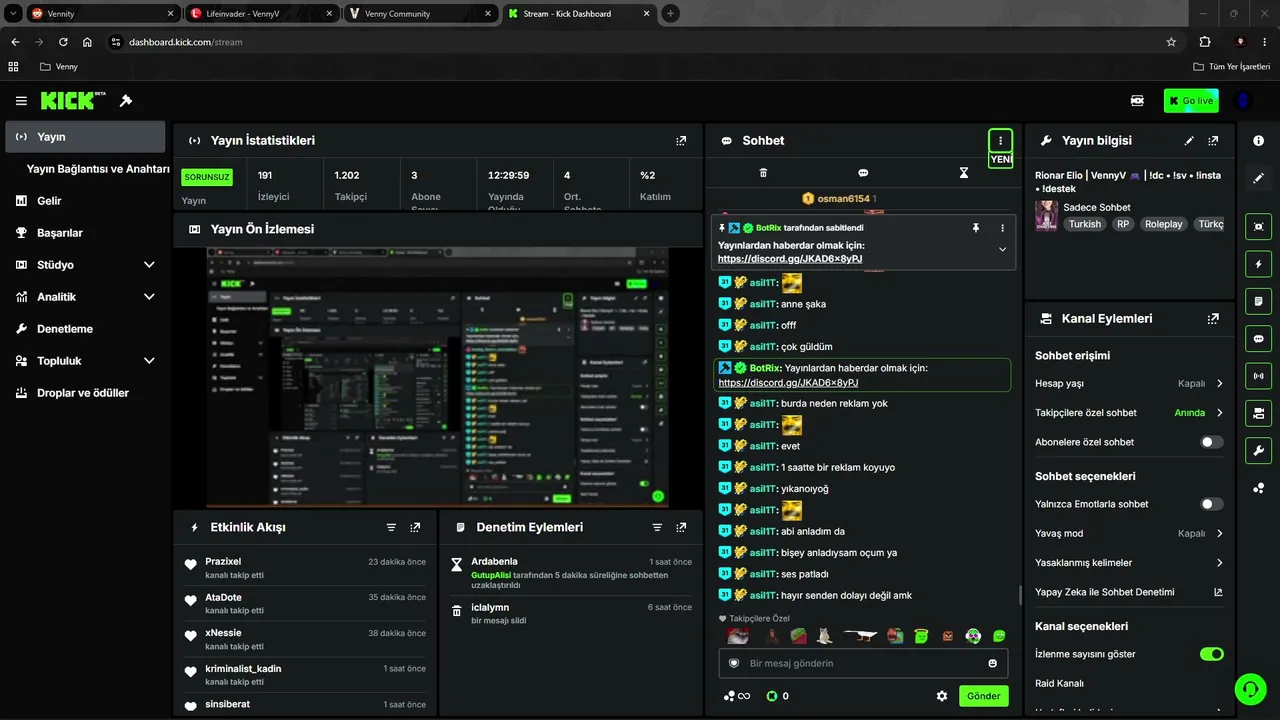Screen dimensions: 1280x720
Task: Open the hamburger sidebar menu
Action: coord(21,101)
